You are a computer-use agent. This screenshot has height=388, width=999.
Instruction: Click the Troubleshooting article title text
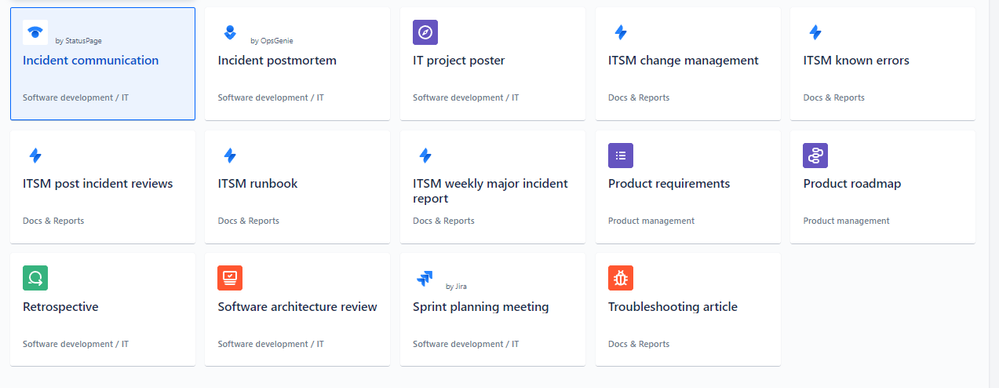pos(673,307)
